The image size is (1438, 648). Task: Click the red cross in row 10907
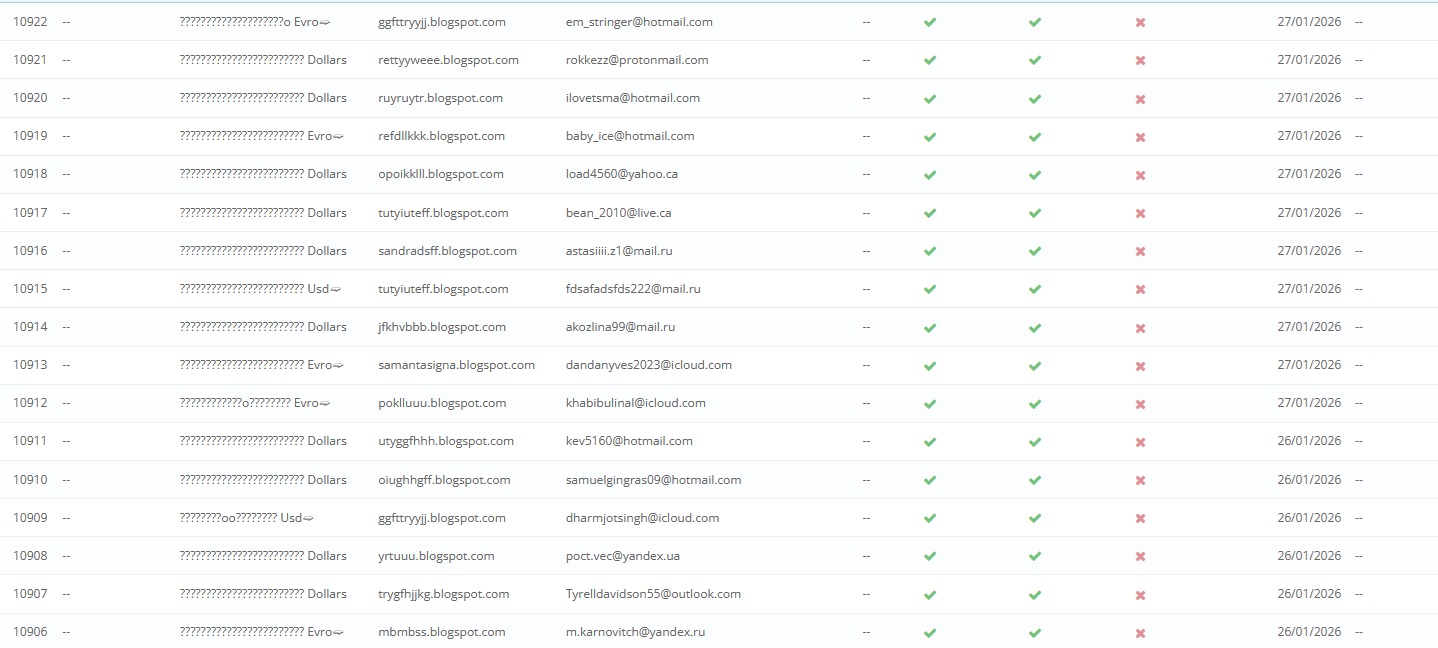click(x=1140, y=595)
